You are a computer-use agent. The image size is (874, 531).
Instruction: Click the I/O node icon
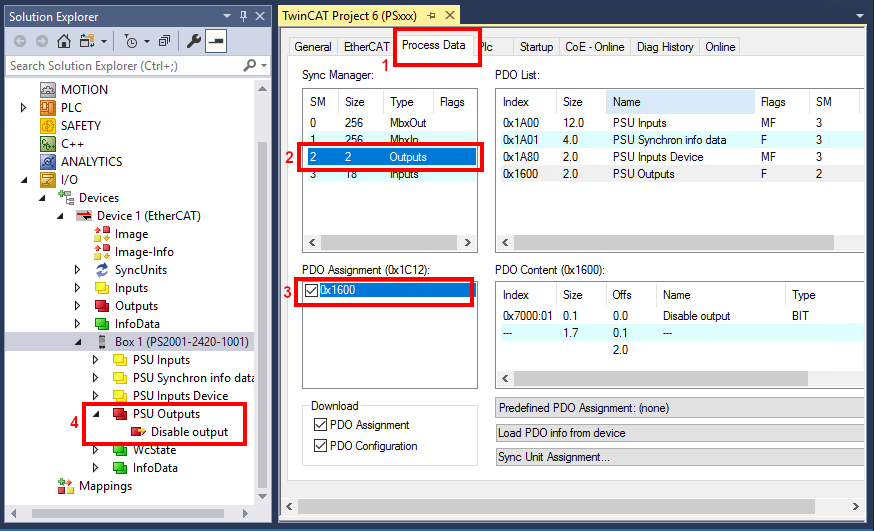(48, 179)
